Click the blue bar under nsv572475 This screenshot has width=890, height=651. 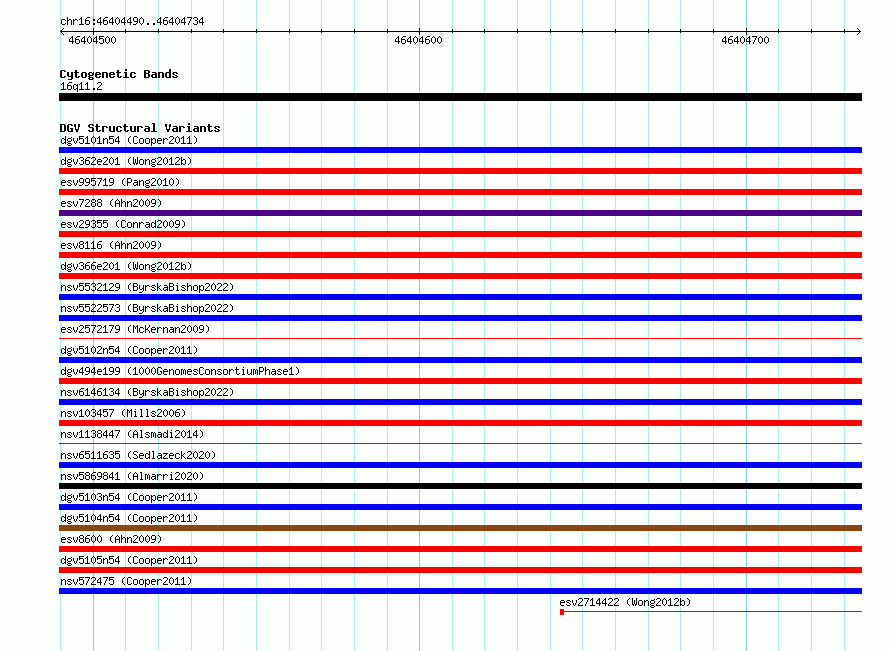coord(460,591)
